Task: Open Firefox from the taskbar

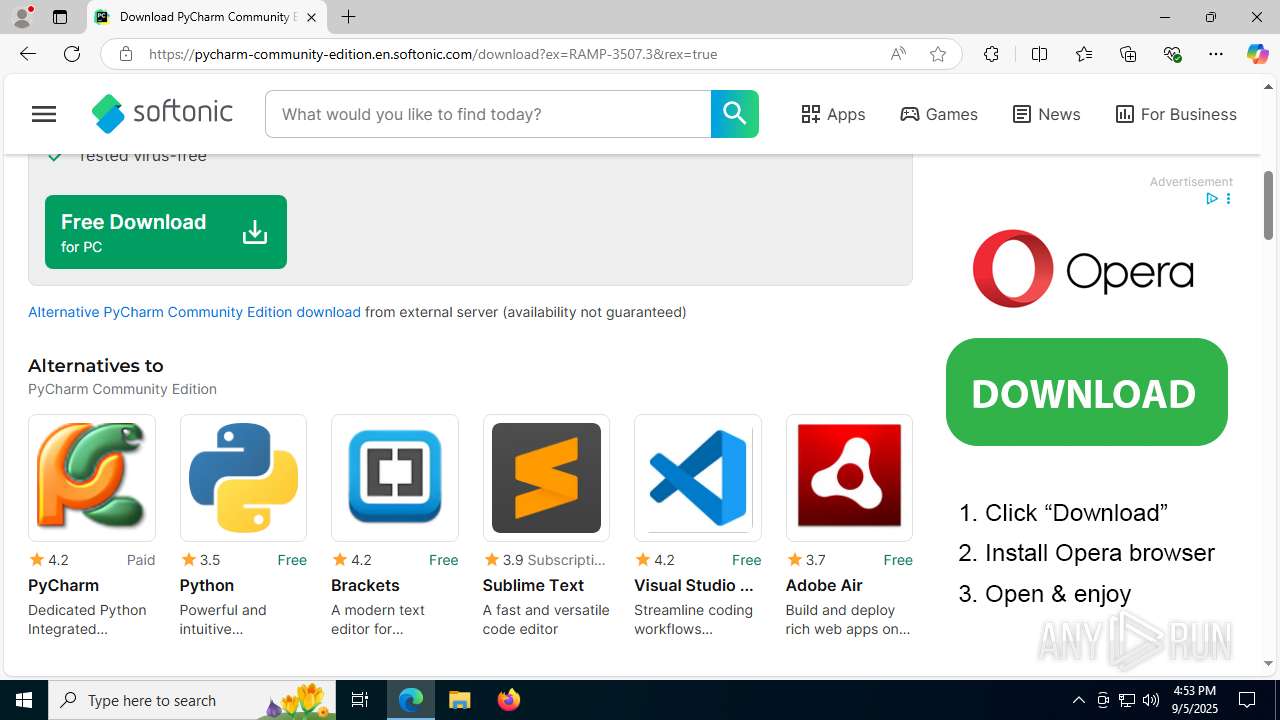Action: 509,700
